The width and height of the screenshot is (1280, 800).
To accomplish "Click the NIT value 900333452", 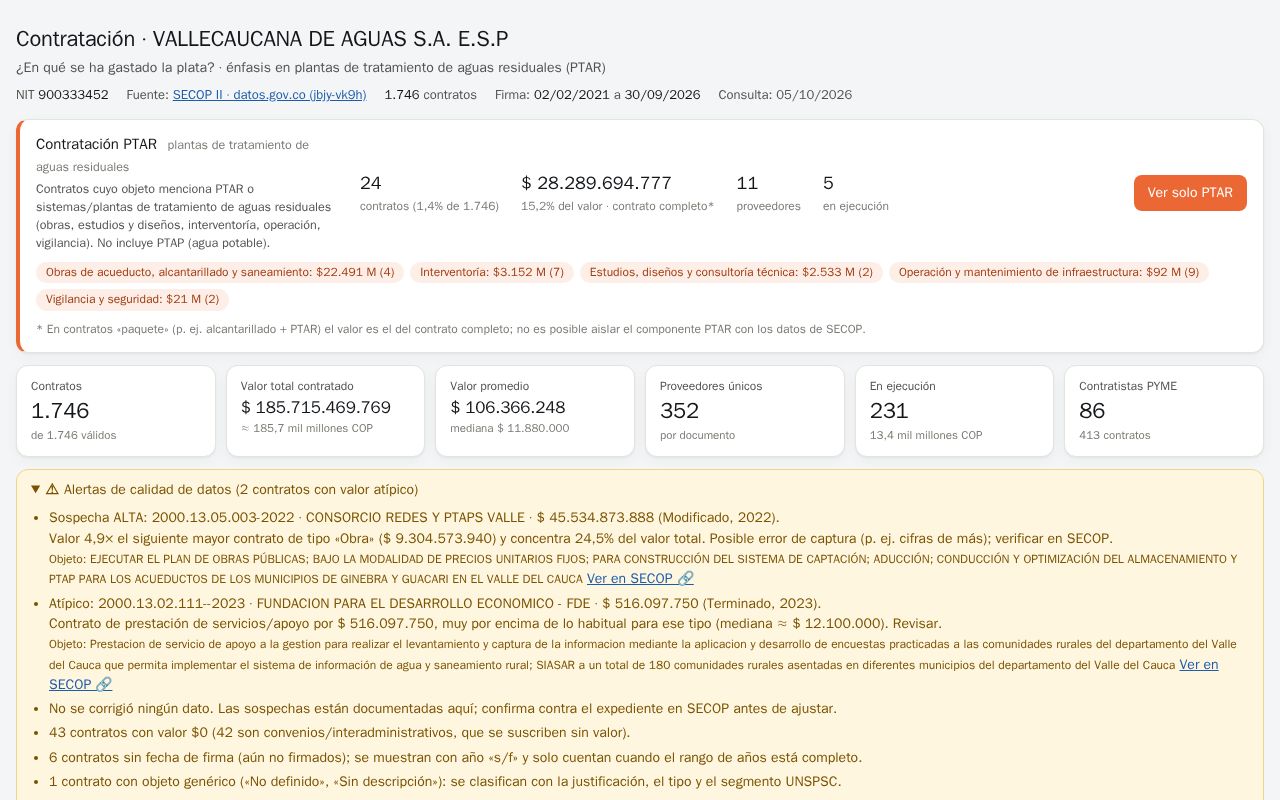I will (x=73, y=95).
